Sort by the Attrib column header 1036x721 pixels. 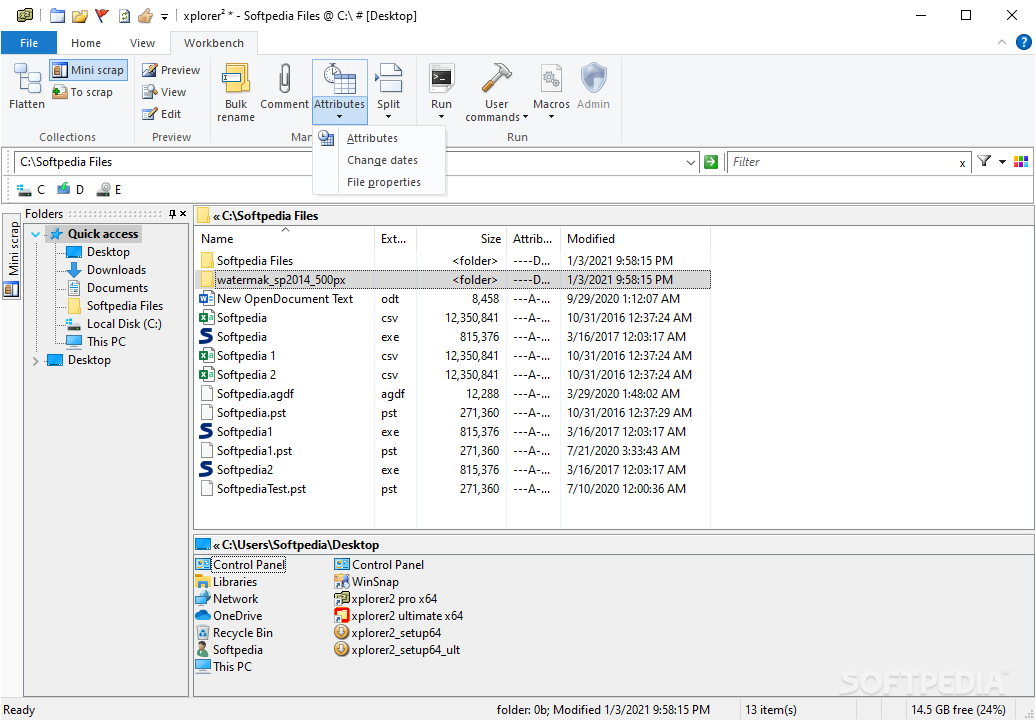[533, 239]
